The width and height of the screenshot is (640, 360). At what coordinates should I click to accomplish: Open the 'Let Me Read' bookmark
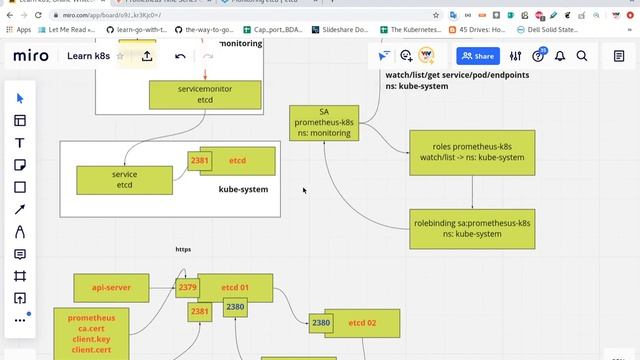coord(67,29)
